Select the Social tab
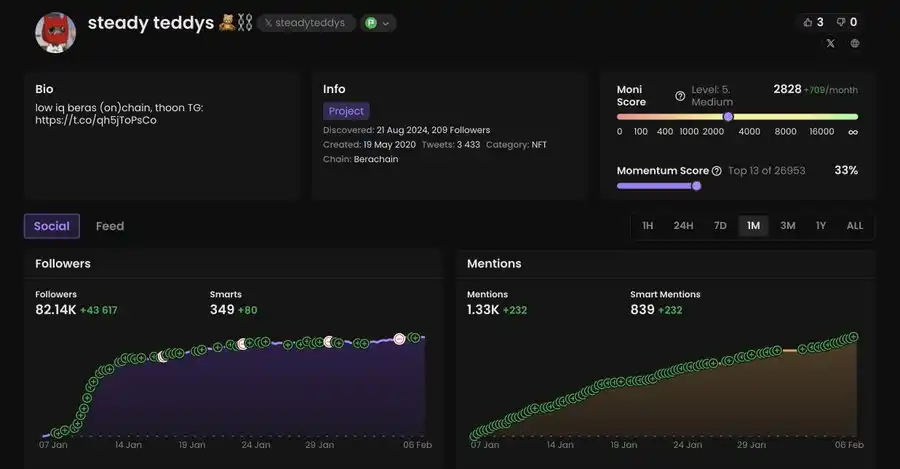Image resolution: width=900 pixels, height=469 pixels. [52, 226]
